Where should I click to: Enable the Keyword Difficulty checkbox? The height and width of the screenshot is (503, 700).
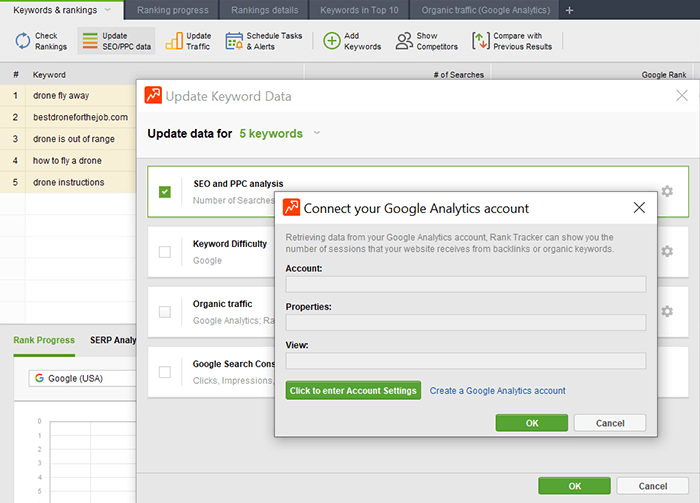165,252
